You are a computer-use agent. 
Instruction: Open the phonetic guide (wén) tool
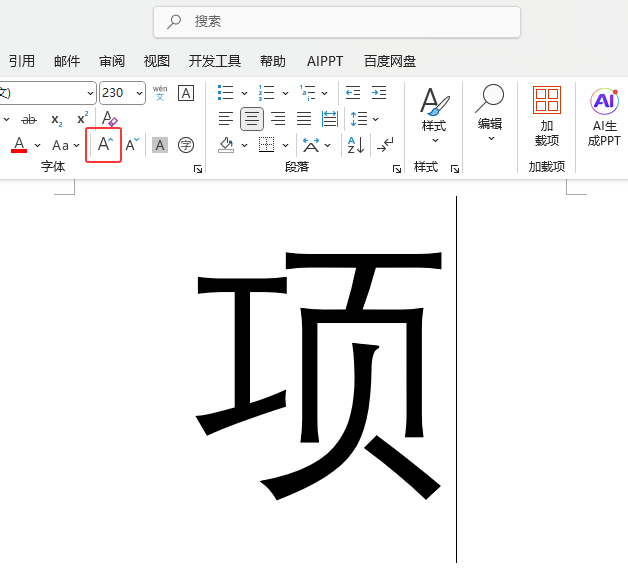160,93
